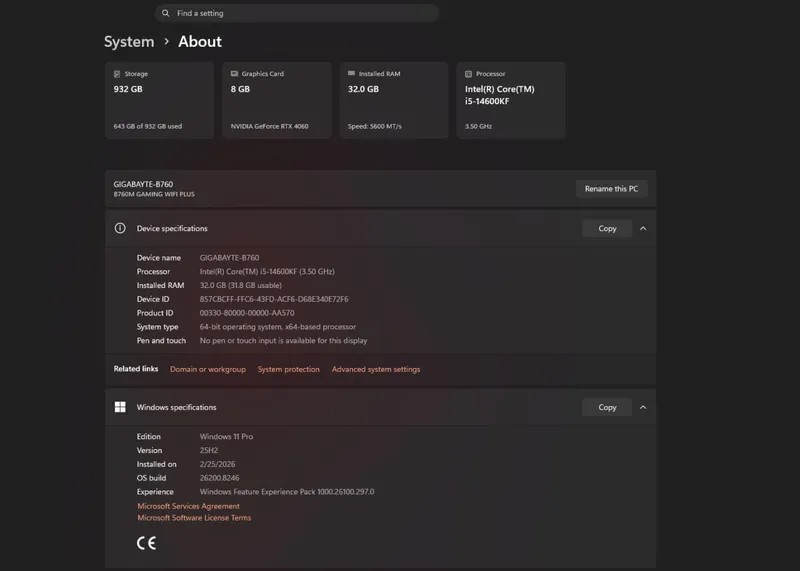This screenshot has height=571, width=800.
Task: Select the Device ID value 857CBCFF
Action: [x=274, y=299]
